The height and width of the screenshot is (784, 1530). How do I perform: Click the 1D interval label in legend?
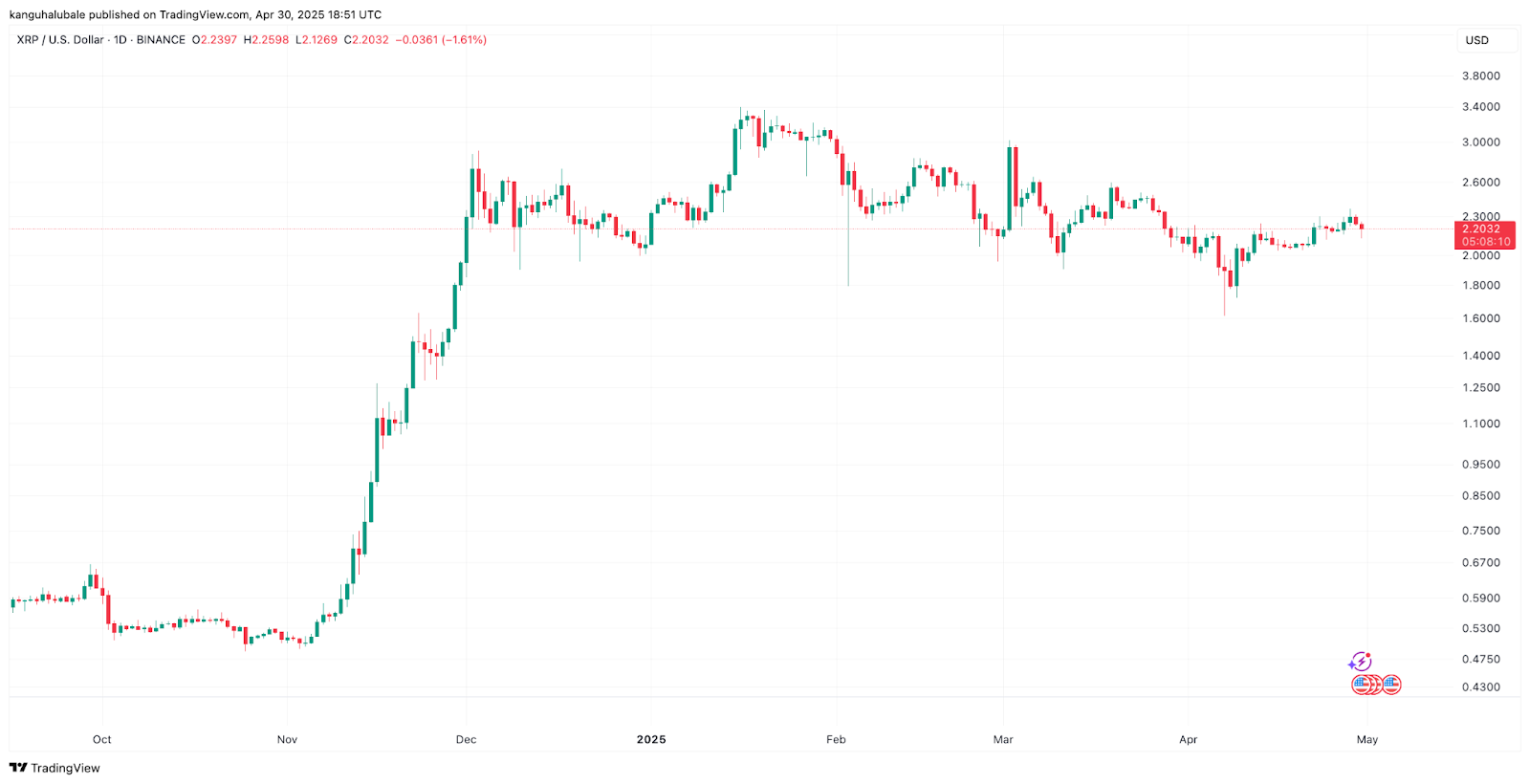click(120, 40)
